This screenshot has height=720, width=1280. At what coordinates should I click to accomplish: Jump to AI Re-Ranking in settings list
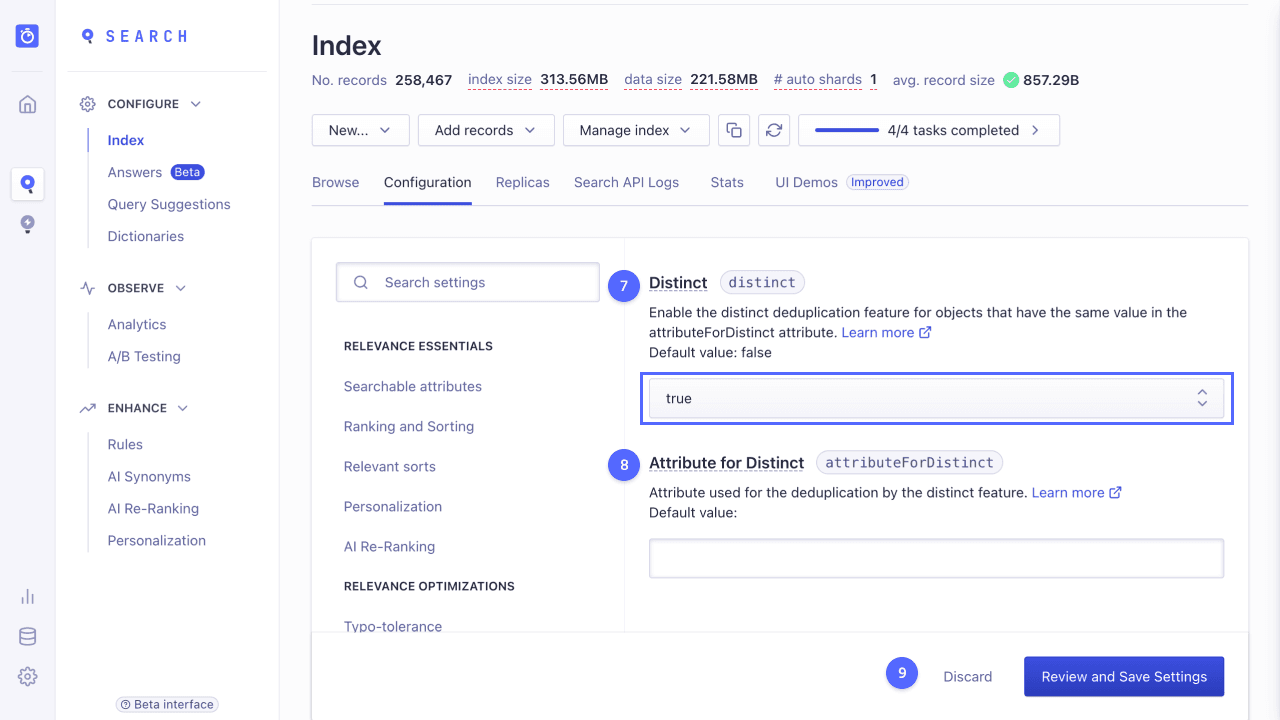point(389,546)
